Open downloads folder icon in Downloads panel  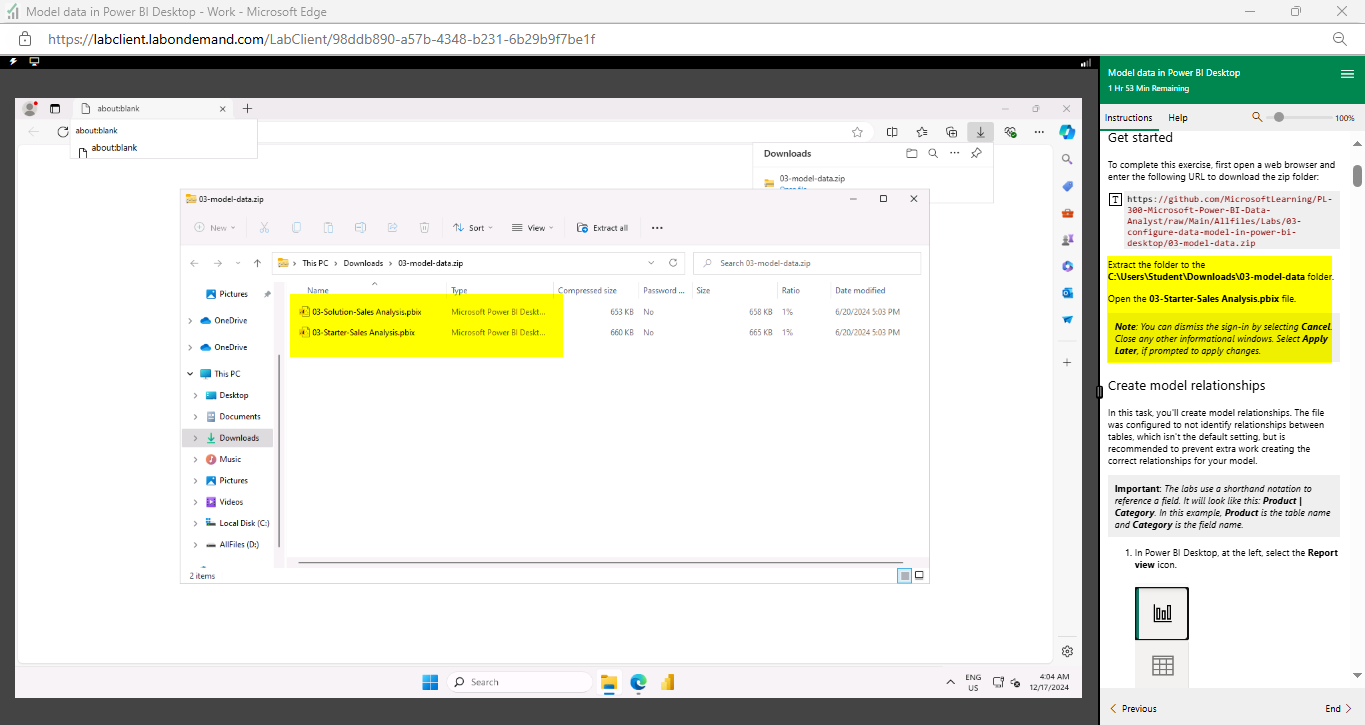coord(911,153)
